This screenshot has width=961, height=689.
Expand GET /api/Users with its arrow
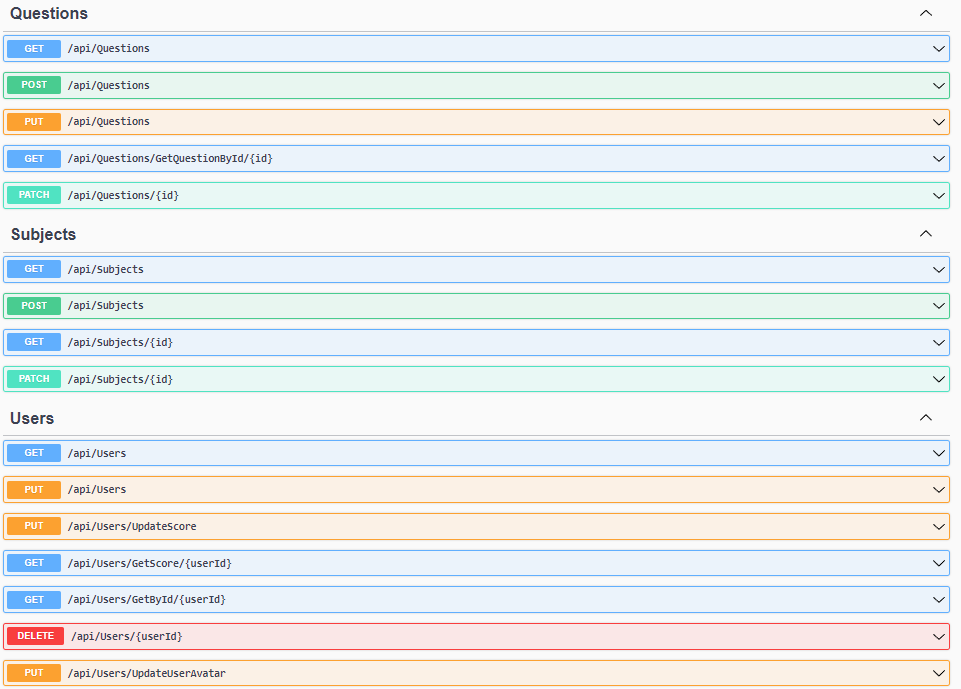[938, 453]
